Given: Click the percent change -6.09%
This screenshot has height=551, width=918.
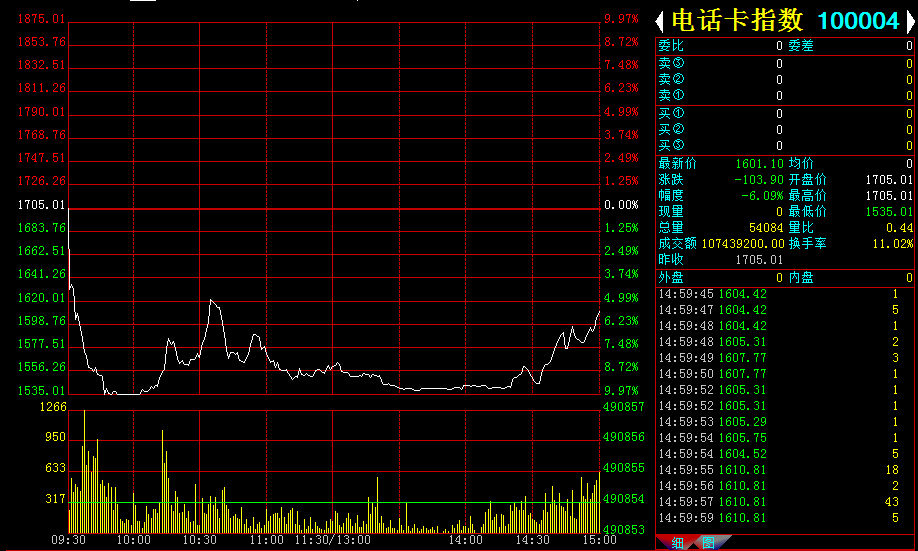Looking at the screenshot, I should 762,196.
